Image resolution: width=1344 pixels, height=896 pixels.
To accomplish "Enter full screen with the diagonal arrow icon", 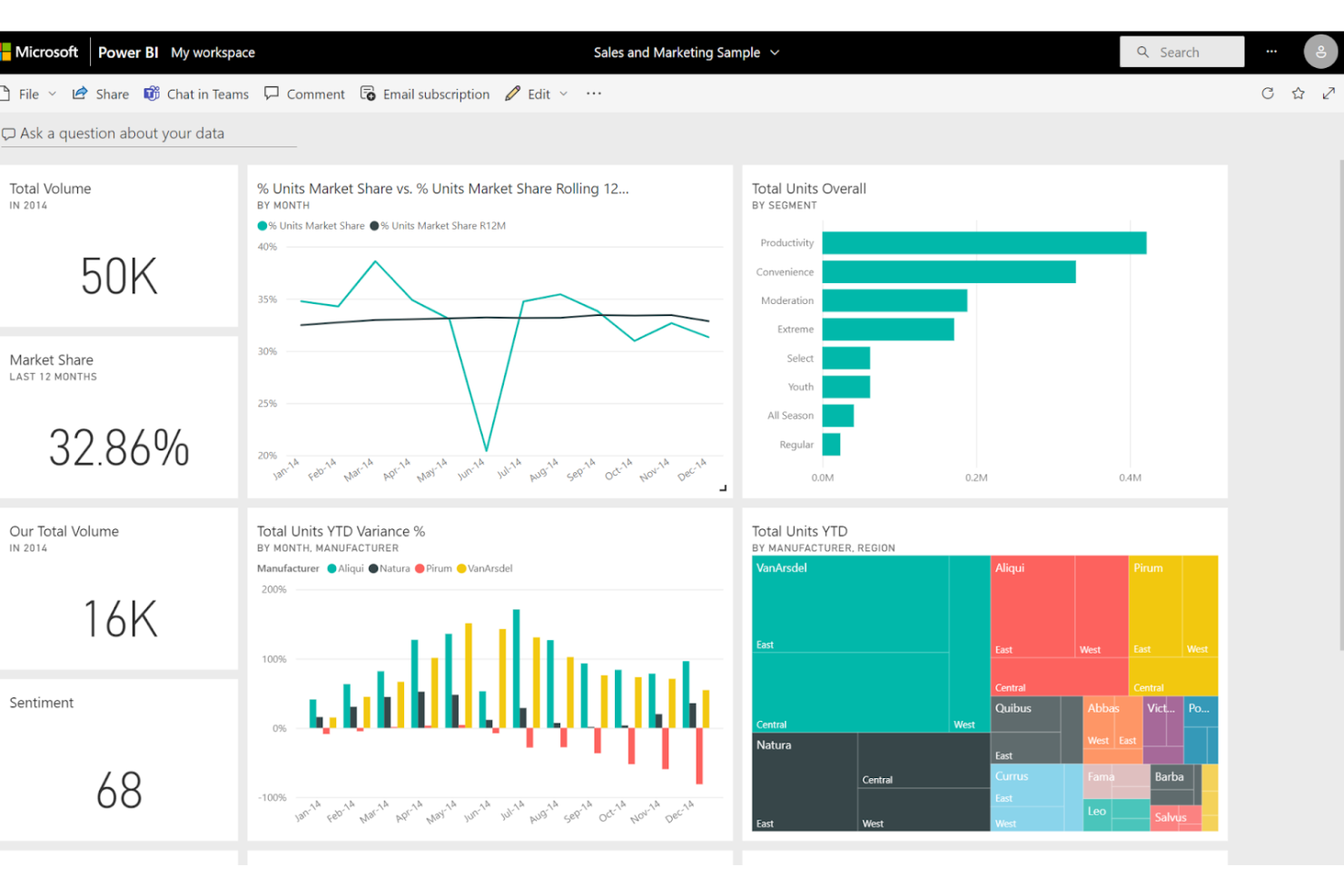I will pos(1329,93).
